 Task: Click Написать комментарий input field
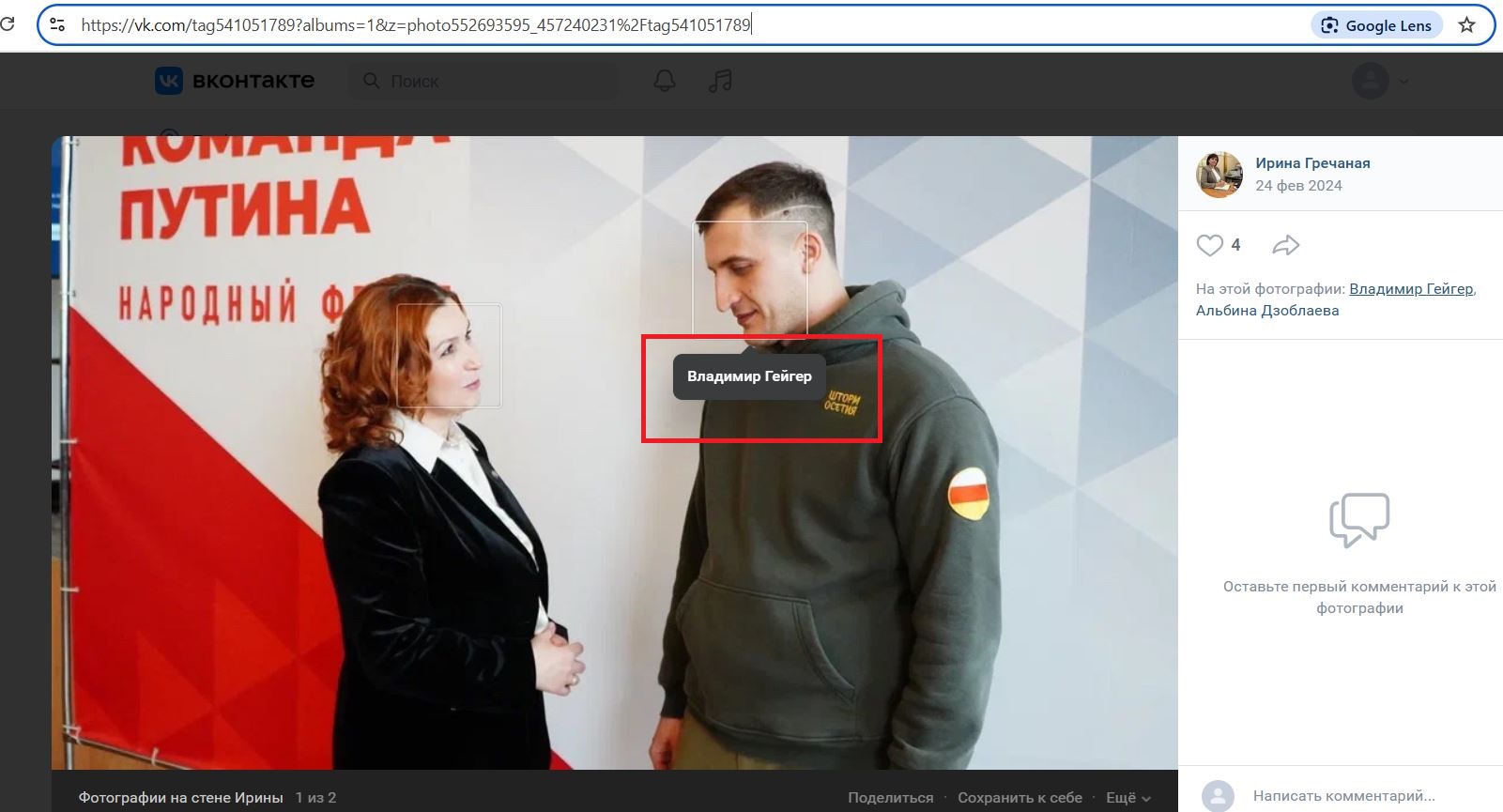(1343, 796)
